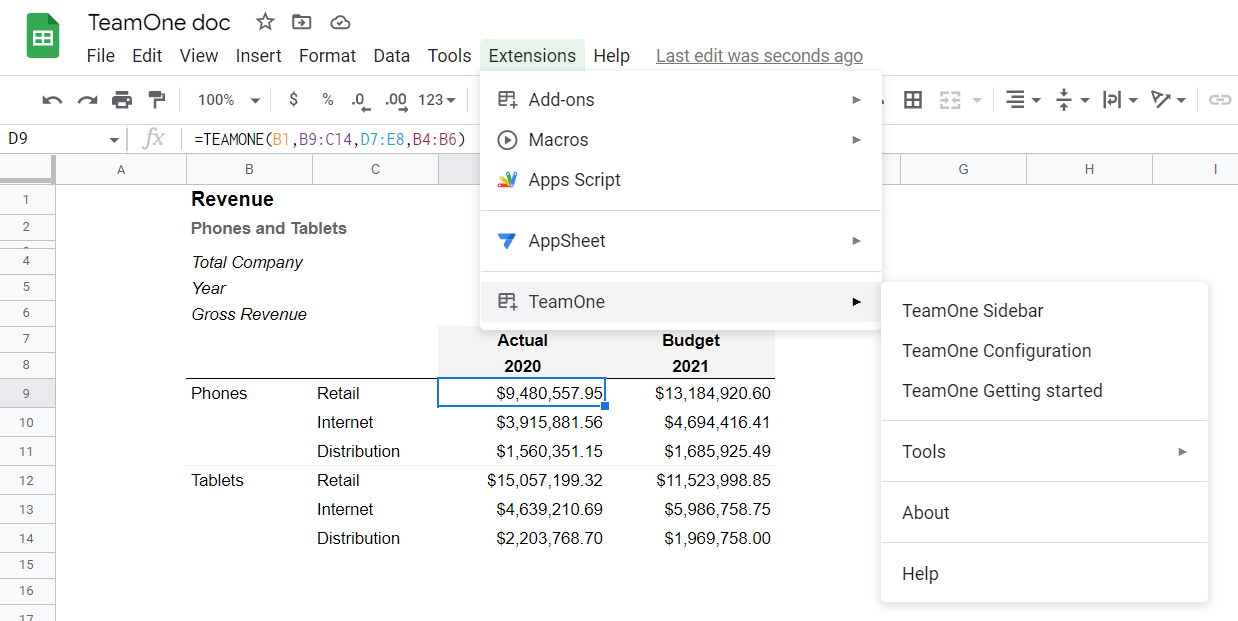Undo the last action
This screenshot has height=621, width=1238.
52,100
